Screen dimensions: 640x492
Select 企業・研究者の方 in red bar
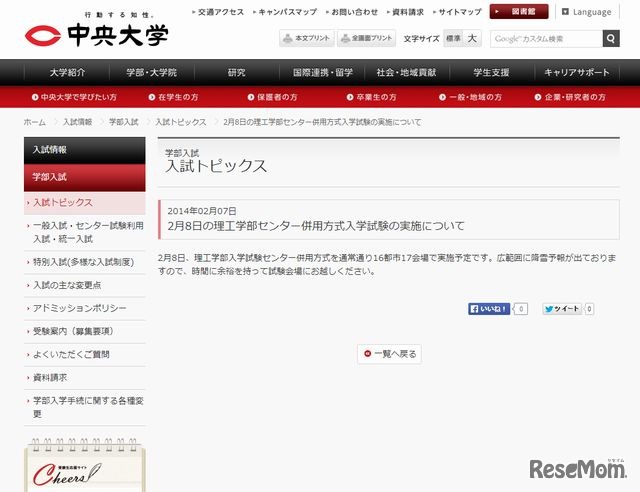[x=570, y=97]
